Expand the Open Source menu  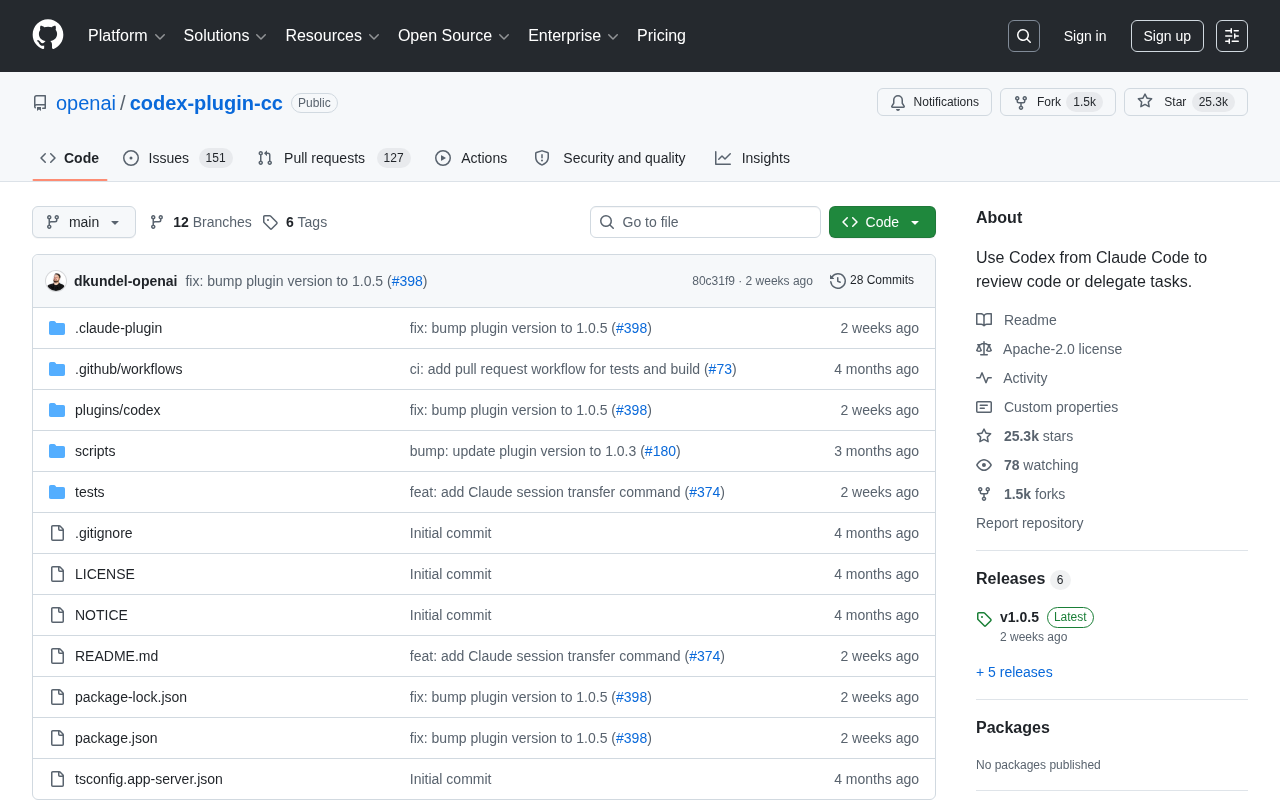point(454,36)
